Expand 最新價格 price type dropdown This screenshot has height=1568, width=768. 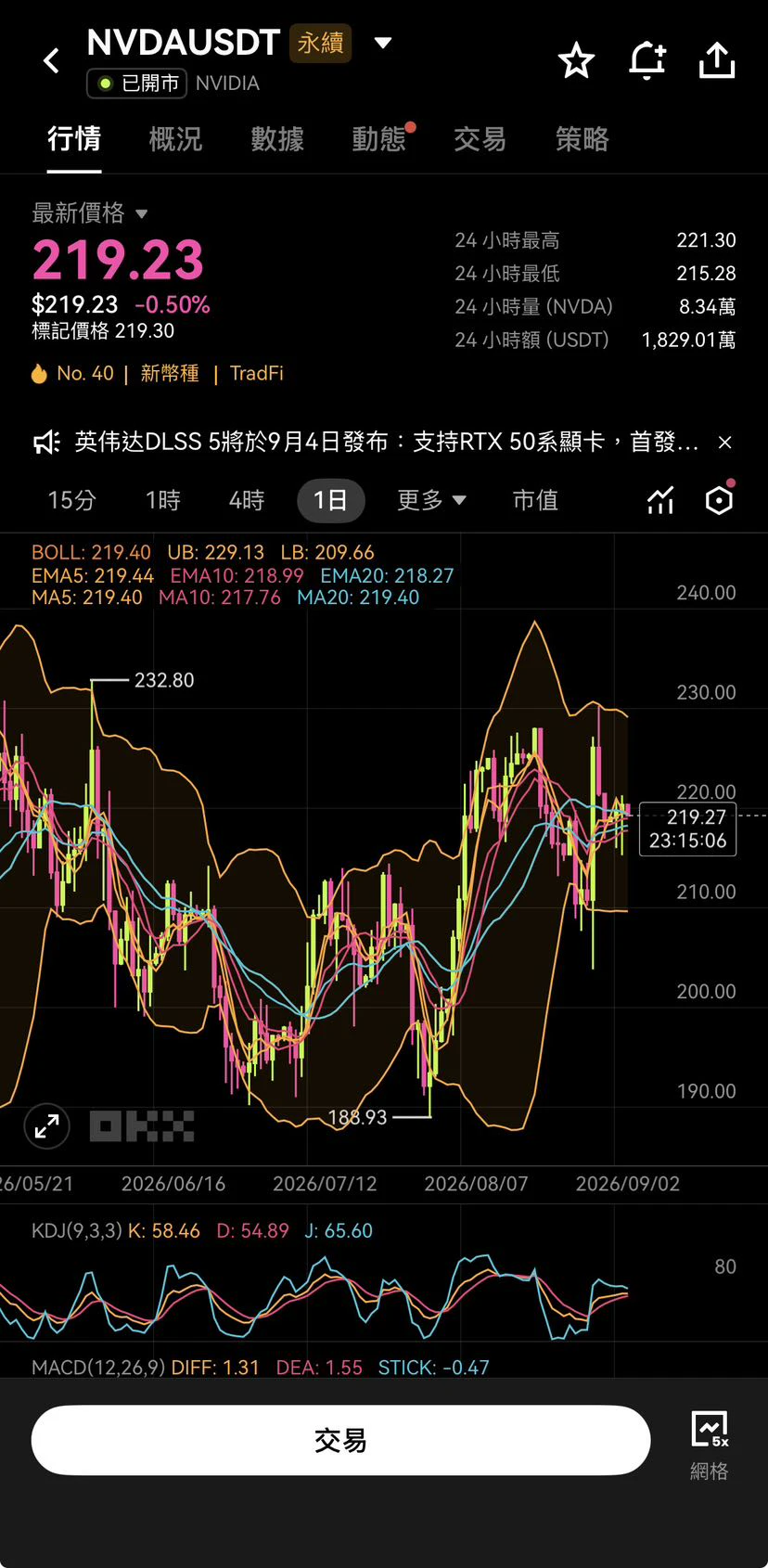[x=142, y=214]
